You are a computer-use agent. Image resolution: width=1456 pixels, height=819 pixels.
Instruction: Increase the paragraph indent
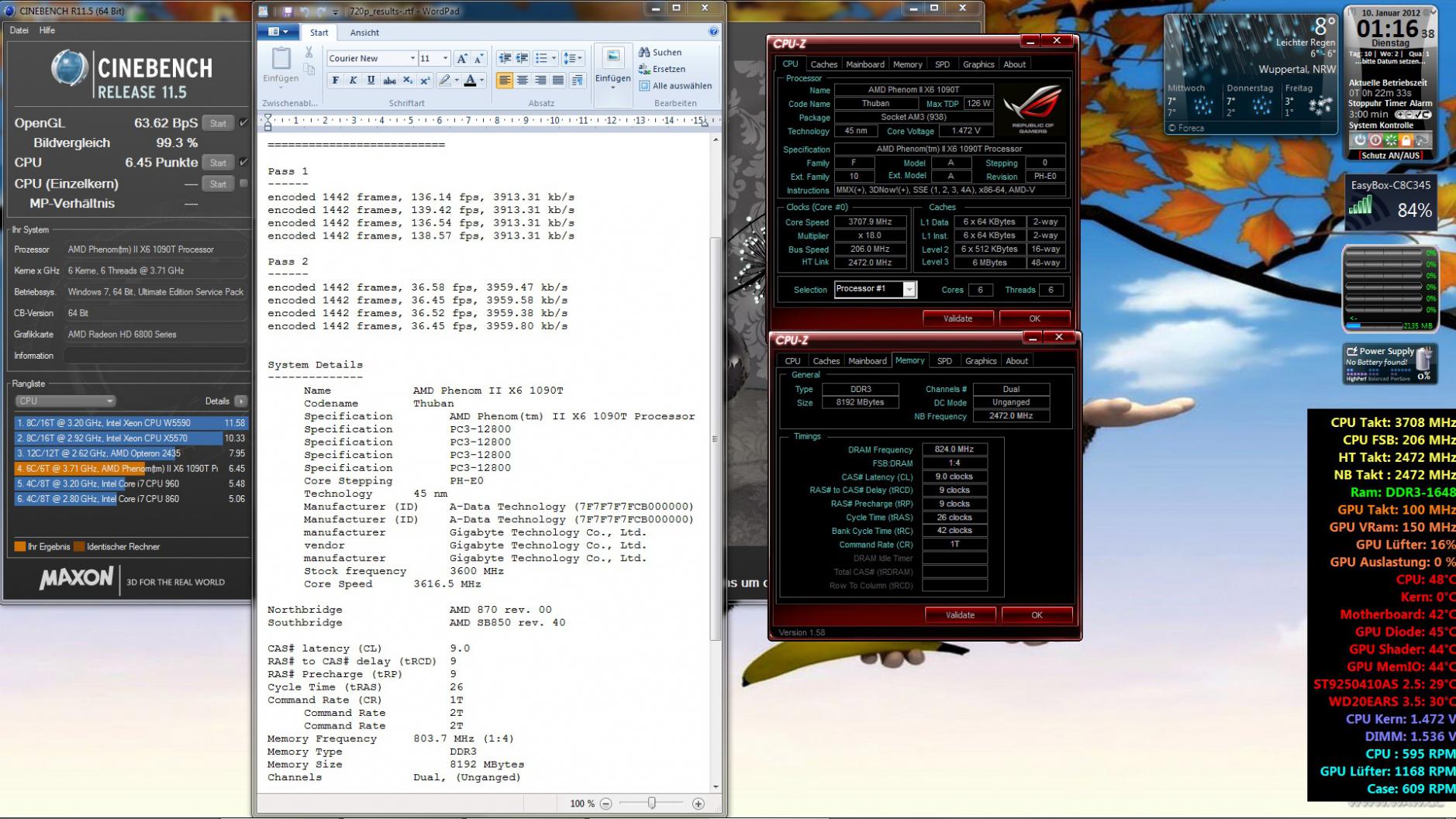pyautogui.click(x=522, y=58)
